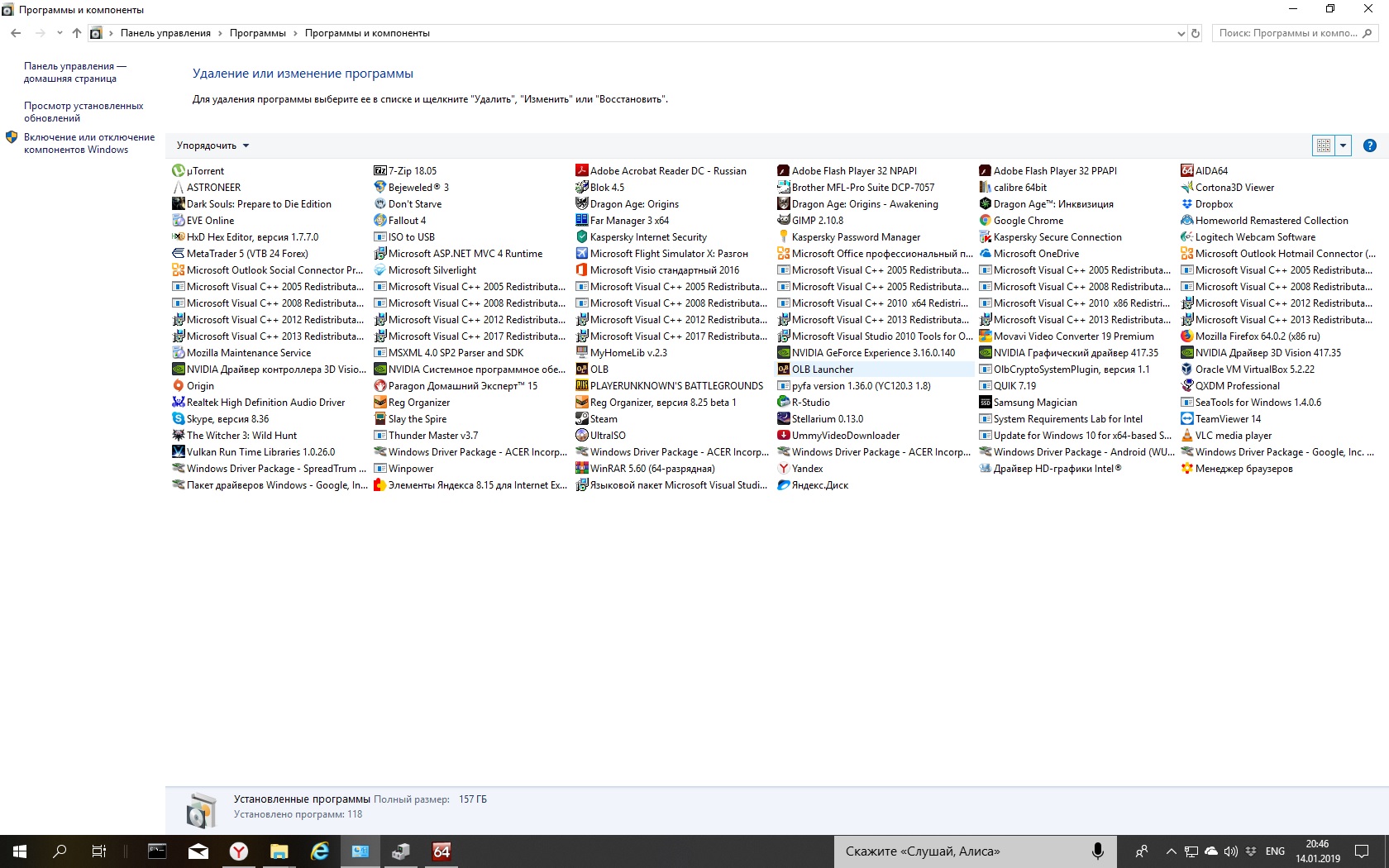Click the Mozilla Firefox 64.0.2 icon
Viewport: 1389px width, 868px height.
coord(1187,336)
